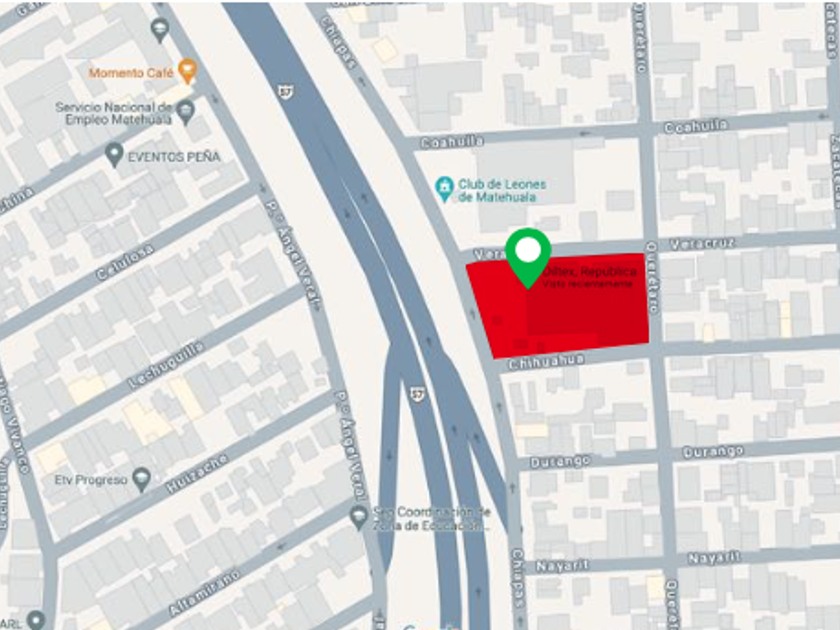Click the lower highway 57 shield
Image resolution: width=840 pixels, height=630 pixels.
(418, 395)
